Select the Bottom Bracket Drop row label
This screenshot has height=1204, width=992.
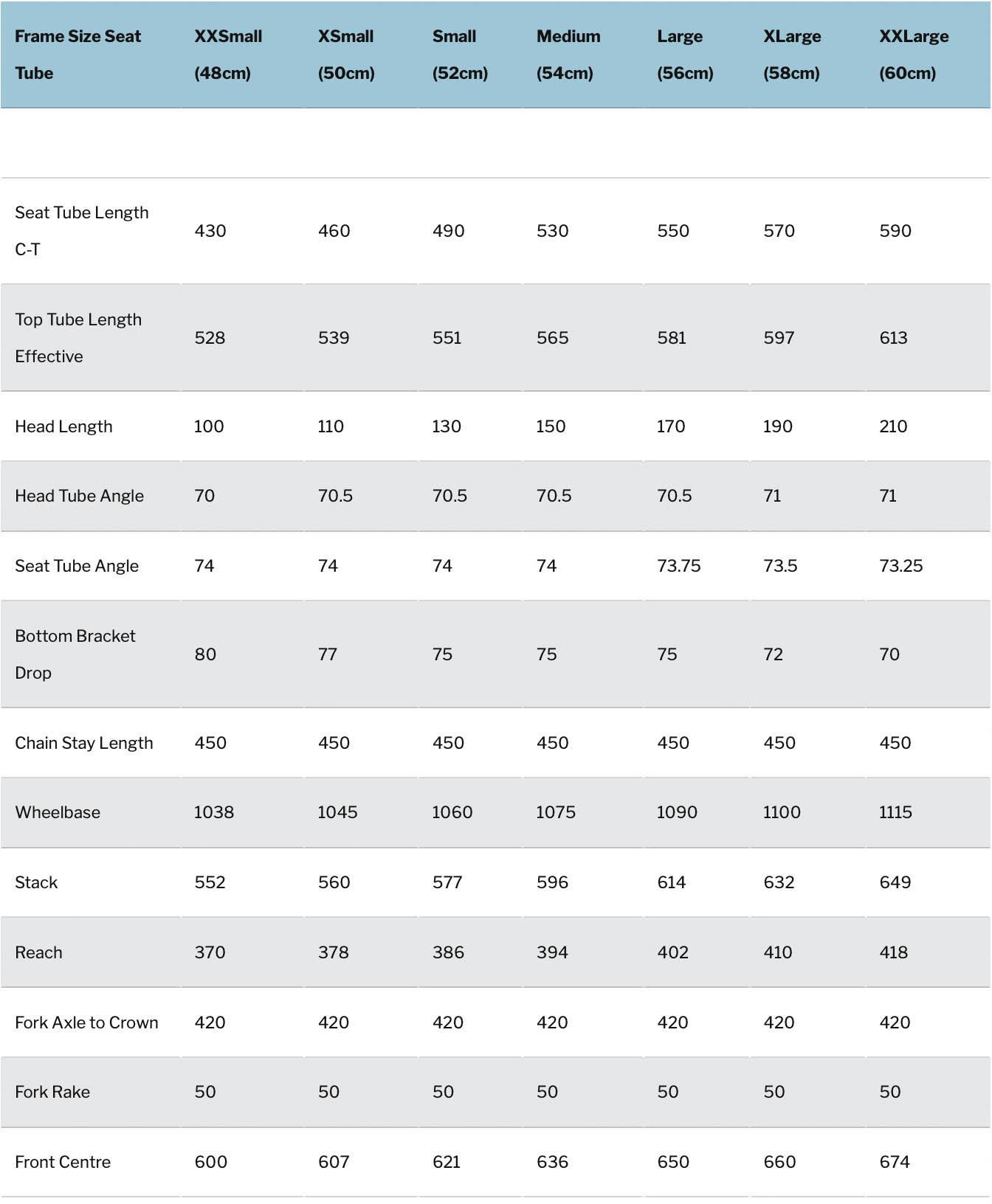pyautogui.click(x=75, y=654)
